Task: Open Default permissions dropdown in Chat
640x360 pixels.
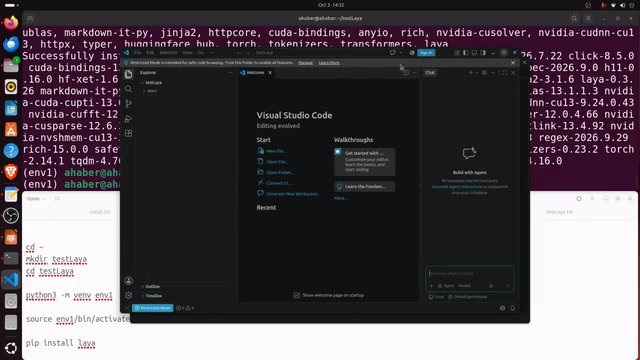Action: pos(467,297)
